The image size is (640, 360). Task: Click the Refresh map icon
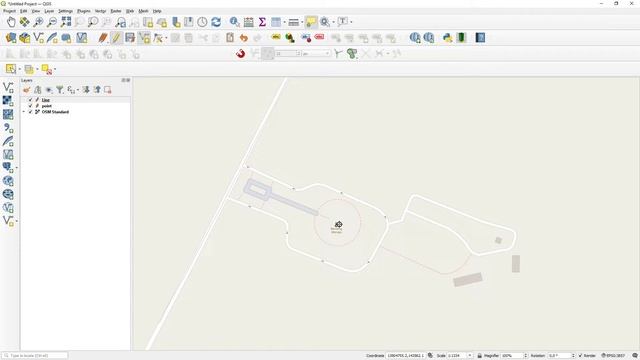[216, 22]
